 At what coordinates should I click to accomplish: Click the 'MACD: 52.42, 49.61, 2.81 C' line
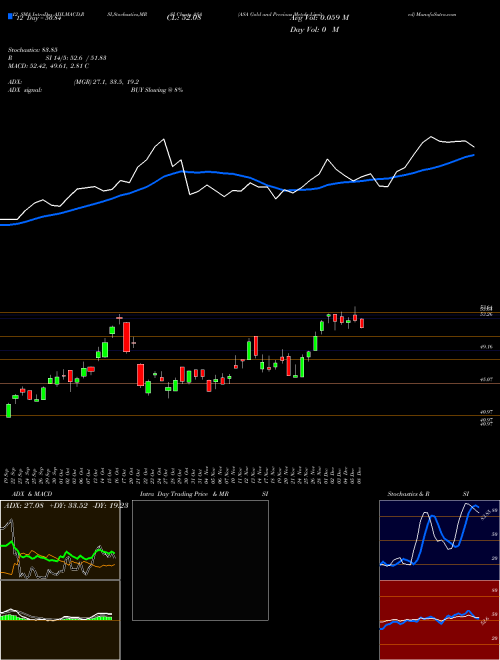tap(48, 66)
